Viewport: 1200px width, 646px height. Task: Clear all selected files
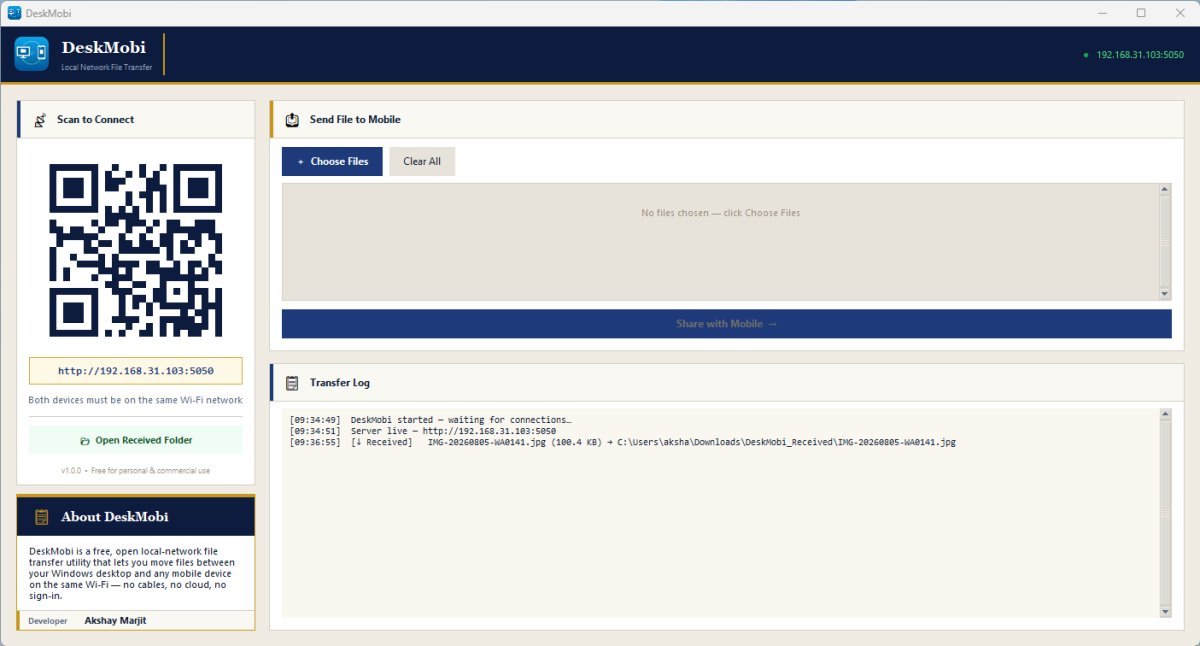tap(422, 162)
